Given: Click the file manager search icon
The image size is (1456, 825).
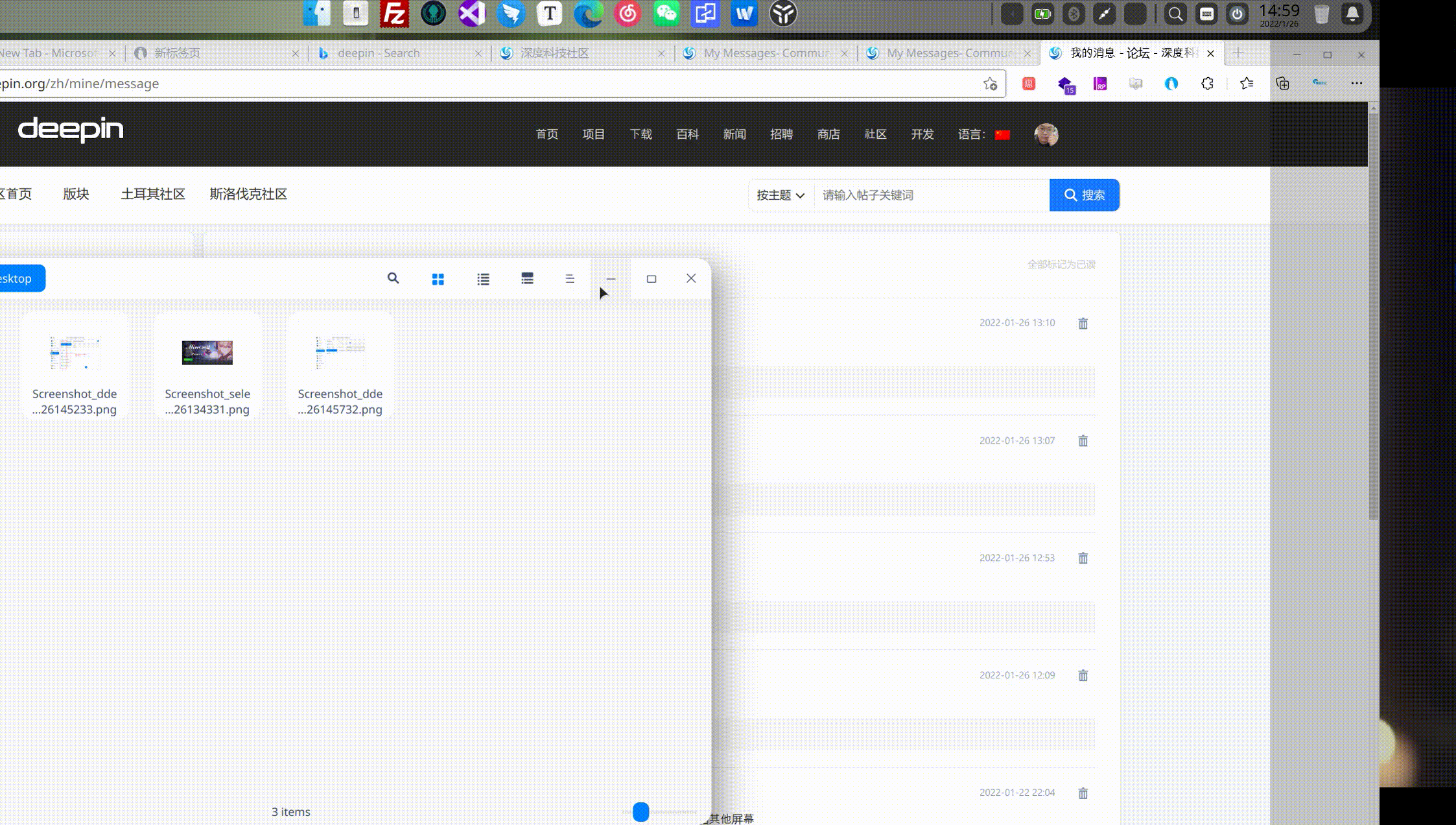Looking at the screenshot, I should 393,278.
